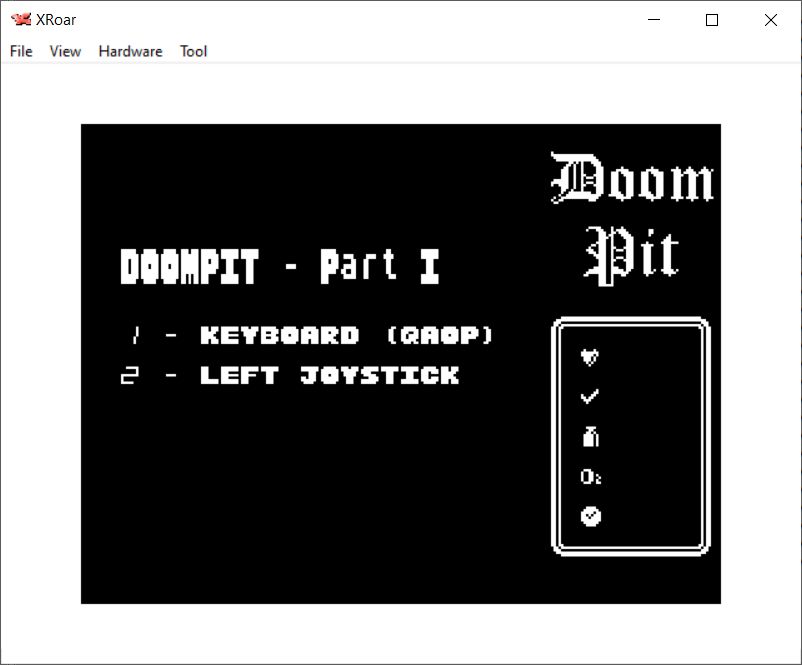
Task: Choose the Keyboard (QAOP) control option
Action: coord(346,335)
